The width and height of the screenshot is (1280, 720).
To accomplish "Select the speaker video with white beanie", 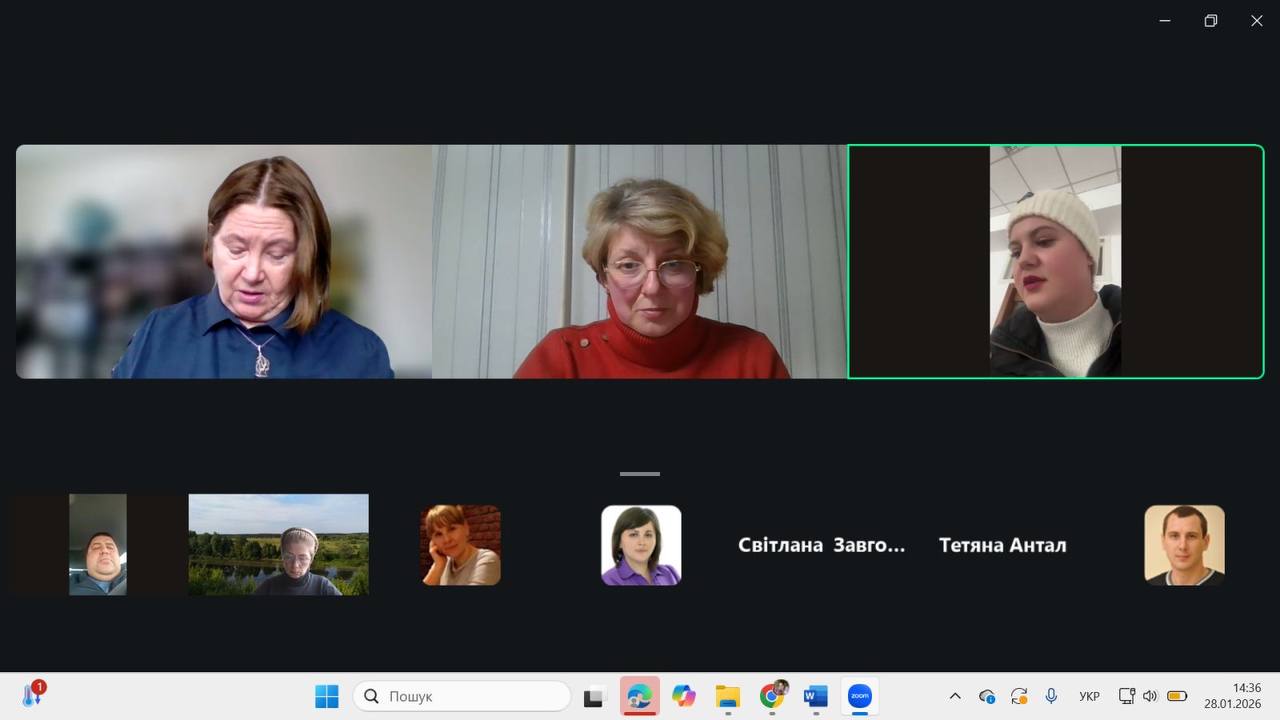I will click(1055, 262).
